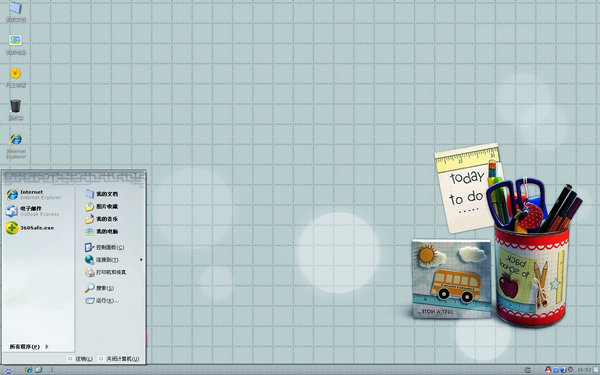The image size is (600, 375).
Task: Open 打印机和传真 printers entry
Action: [105, 272]
